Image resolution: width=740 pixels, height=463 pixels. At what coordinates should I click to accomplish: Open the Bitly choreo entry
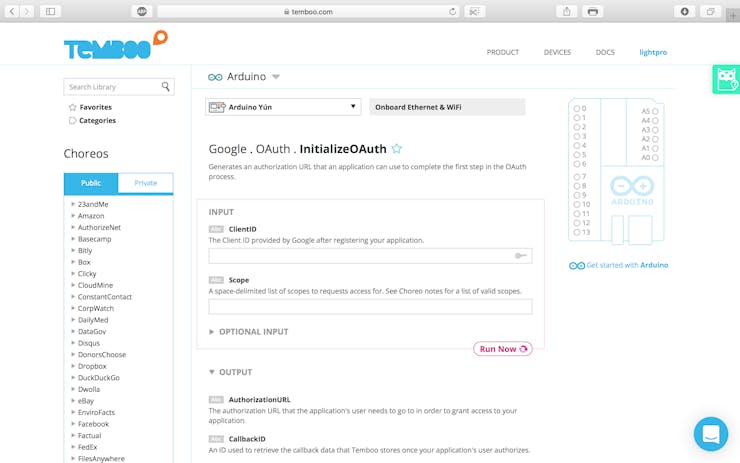(x=85, y=251)
